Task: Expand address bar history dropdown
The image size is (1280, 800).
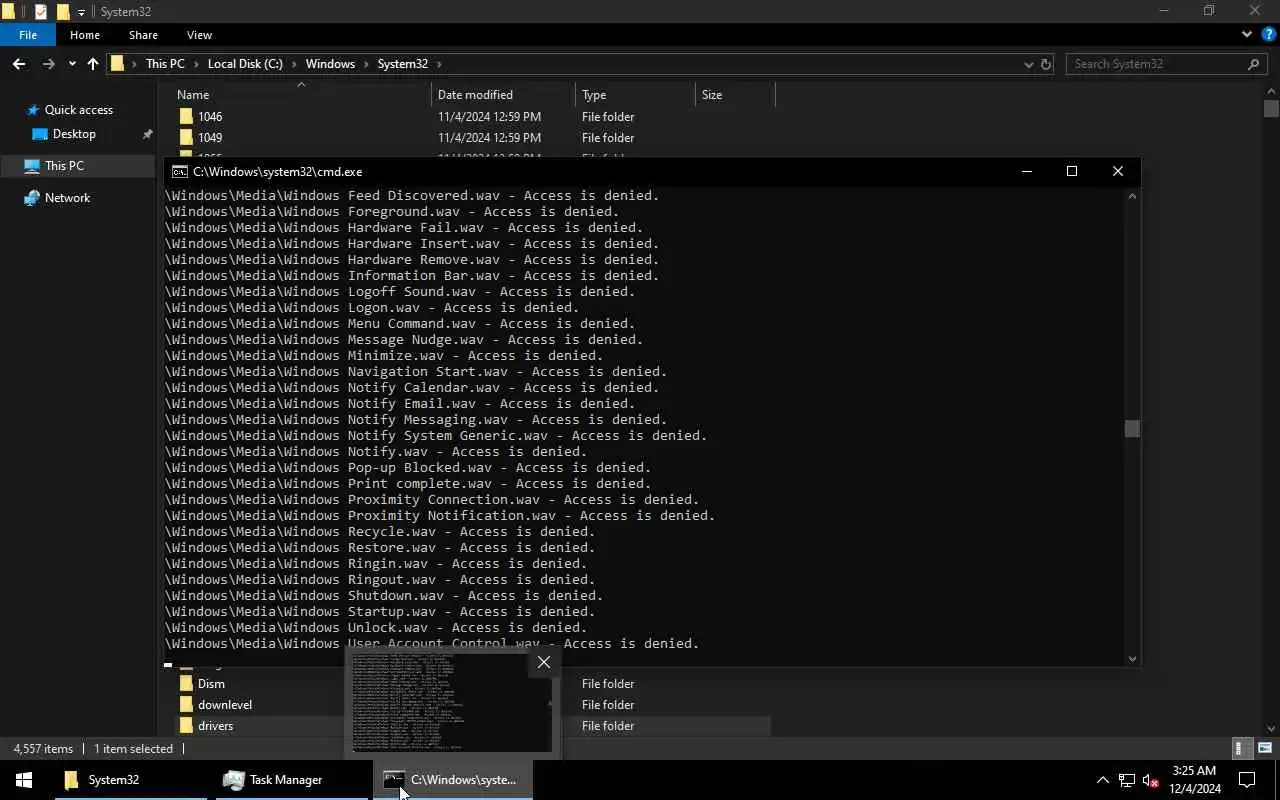Action: pyautogui.click(x=1028, y=64)
